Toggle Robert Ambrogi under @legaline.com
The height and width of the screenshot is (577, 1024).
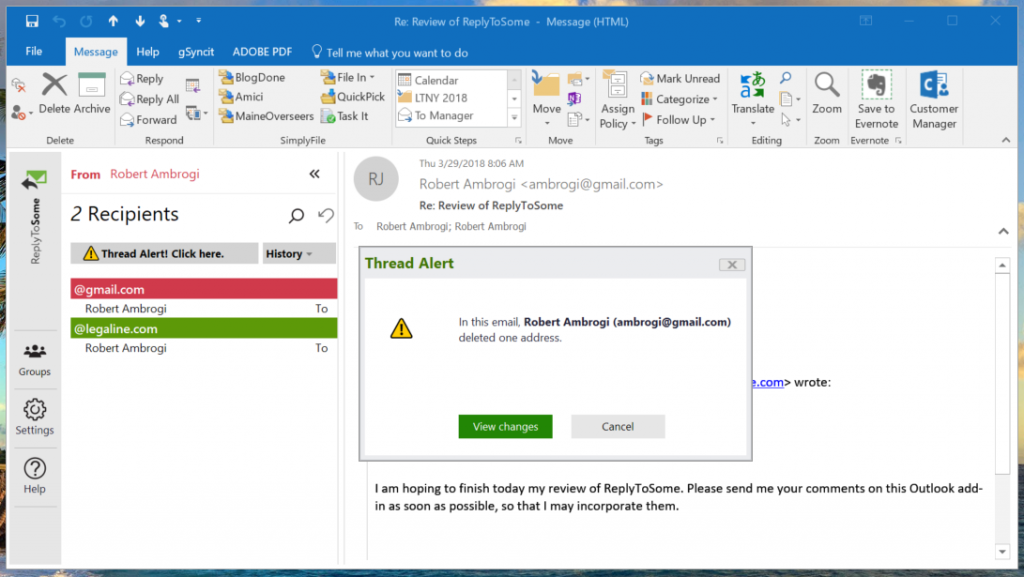coord(204,348)
